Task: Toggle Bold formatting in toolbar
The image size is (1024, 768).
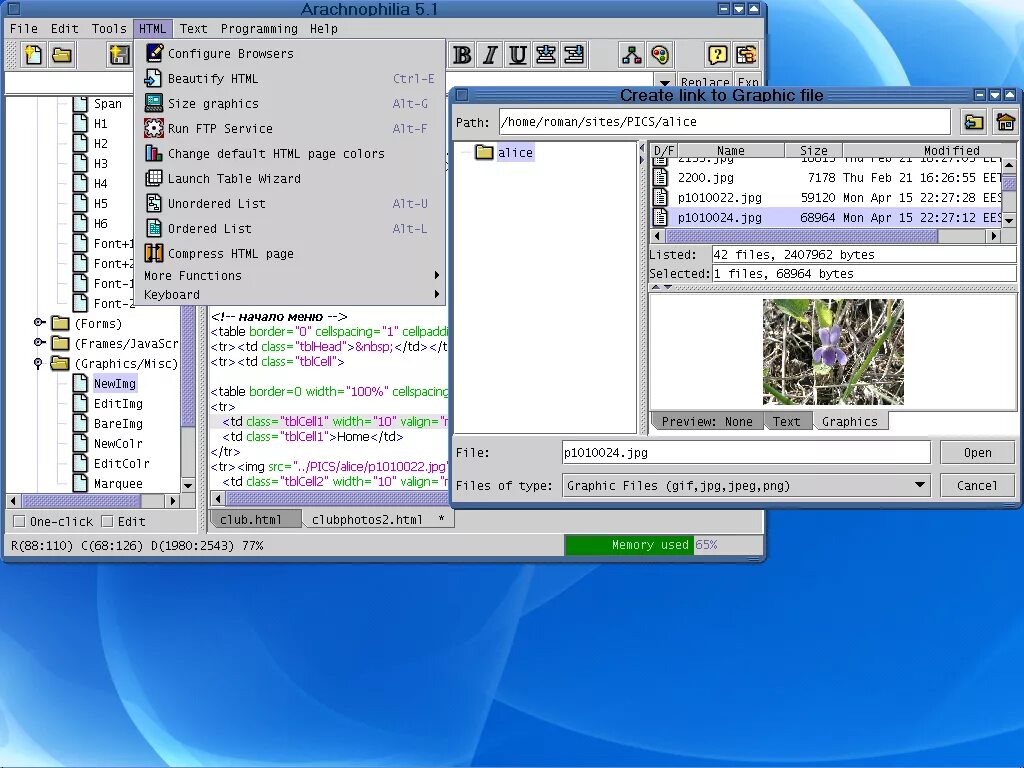Action: [462, 55]
